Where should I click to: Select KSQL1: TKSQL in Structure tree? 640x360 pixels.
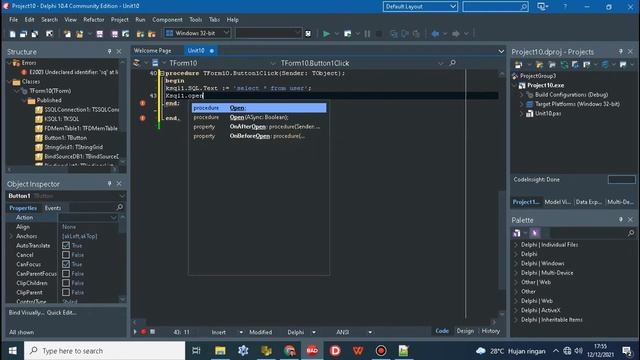tap(62, 119)
